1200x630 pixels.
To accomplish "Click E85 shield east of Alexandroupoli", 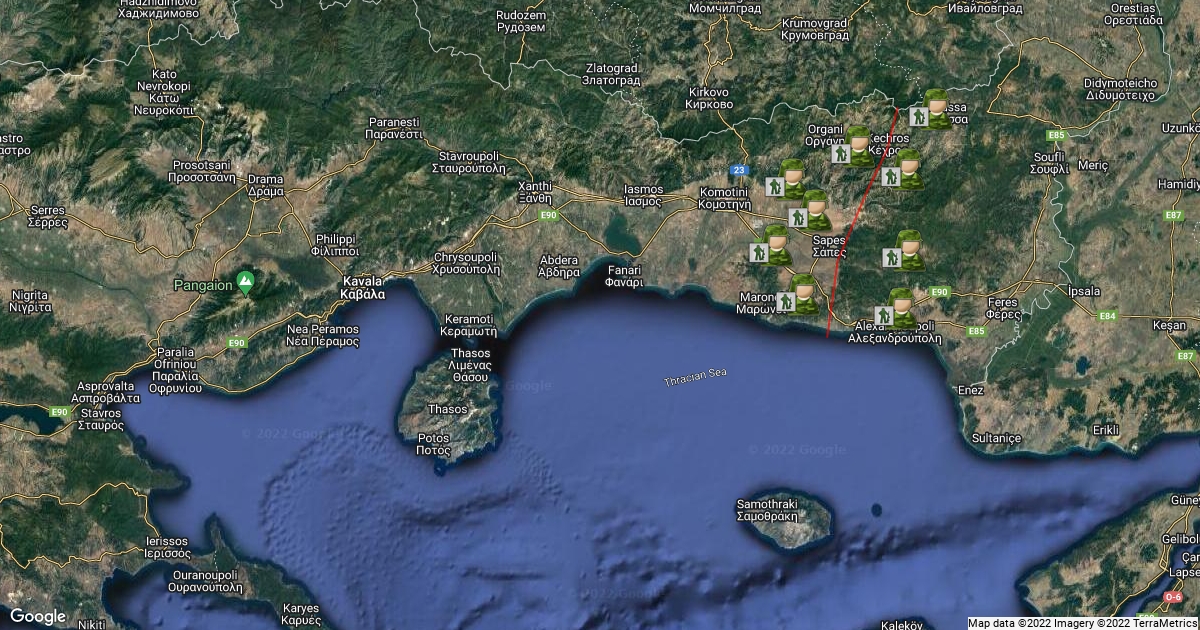I will 977,331.
